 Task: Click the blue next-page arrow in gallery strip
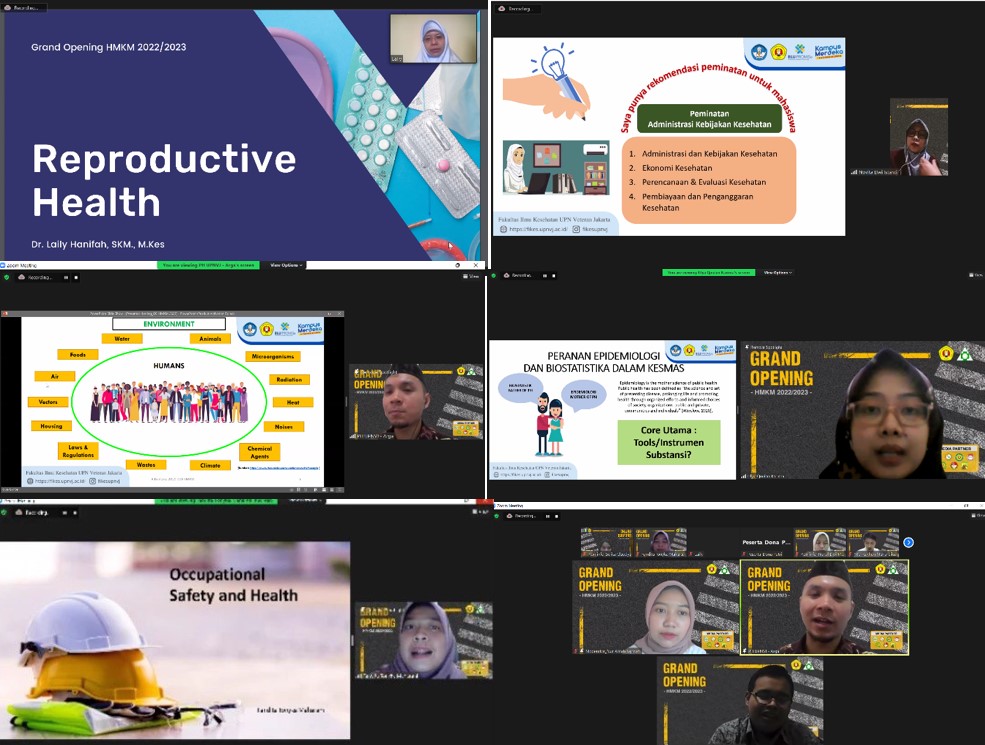pyautogui.click(x=908, y=543)
